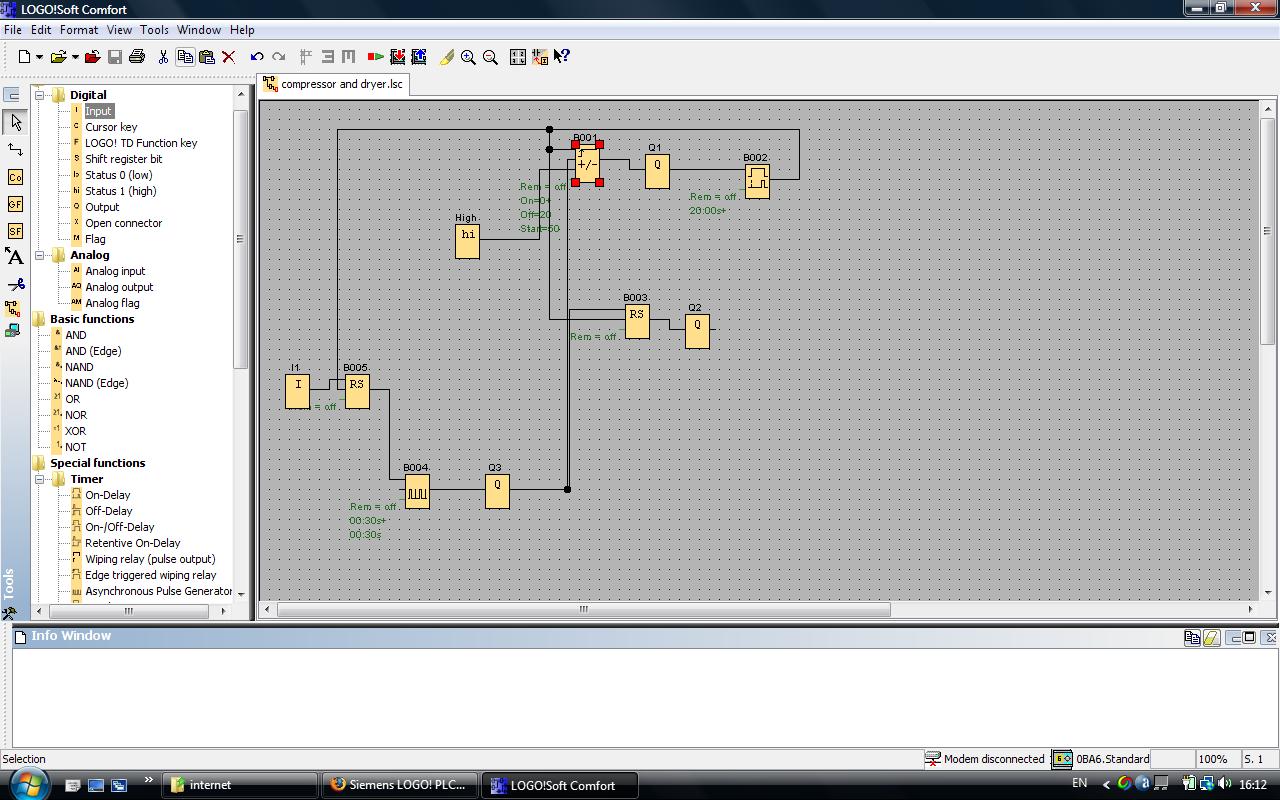Click the 0BA6.Standard device selection in status bar
The image size is (1280, 800).
click(1100, 759)
